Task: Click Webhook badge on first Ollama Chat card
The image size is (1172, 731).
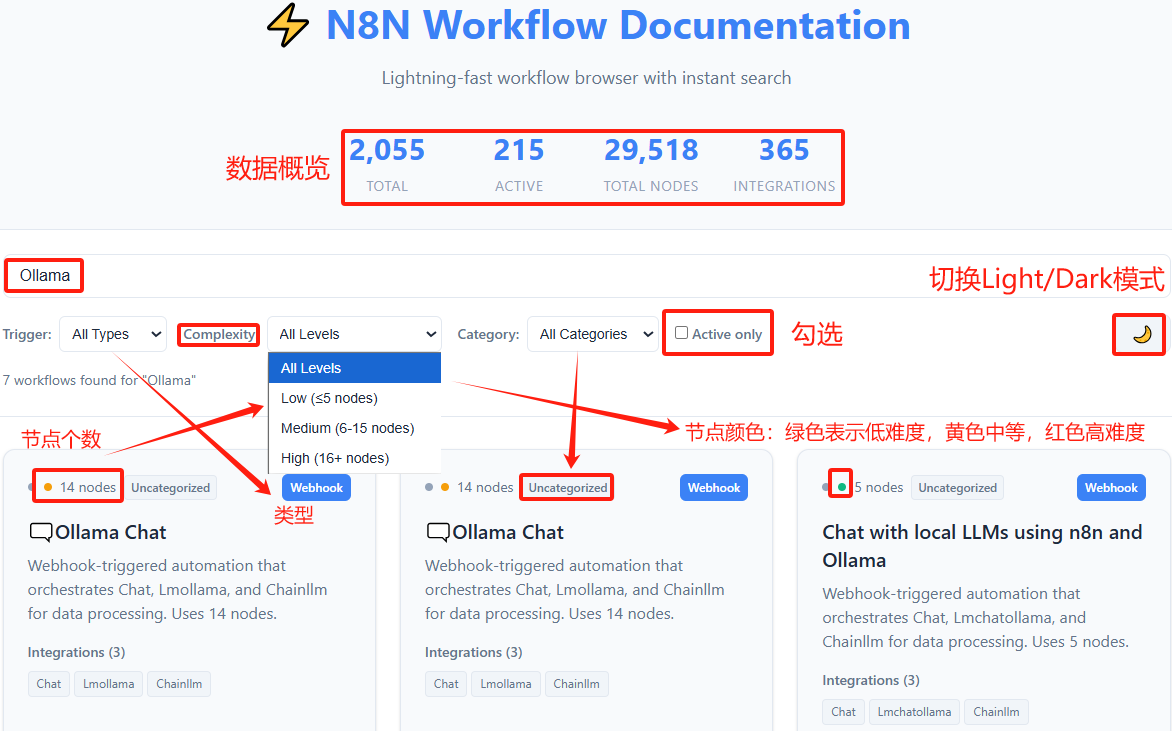Action: click(316, 488)
